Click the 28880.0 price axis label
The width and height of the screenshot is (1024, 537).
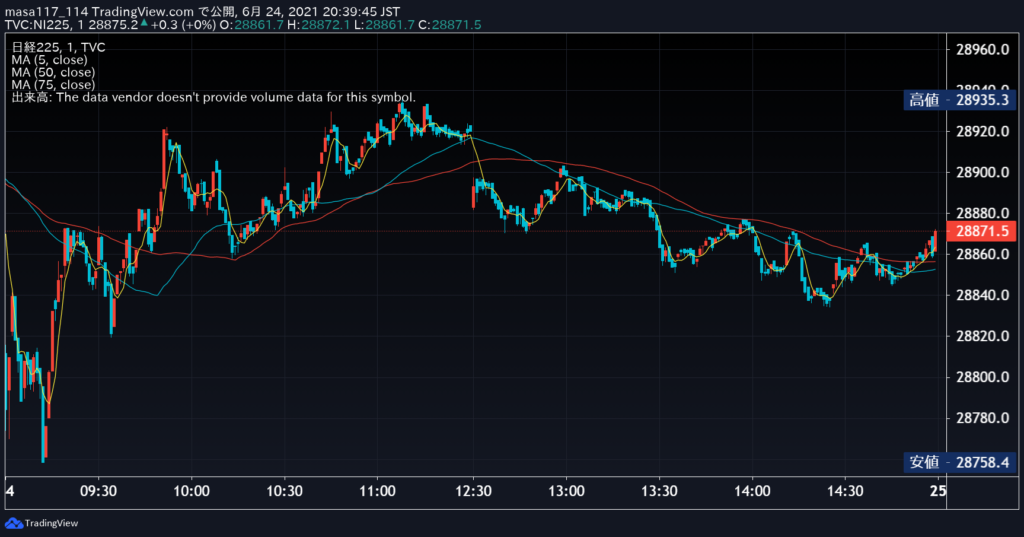click(x=982, y=213)
